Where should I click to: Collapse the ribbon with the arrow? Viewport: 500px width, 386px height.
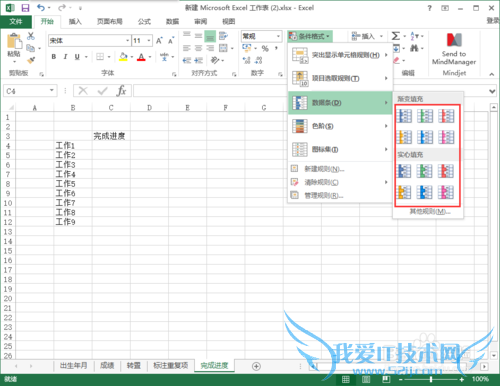[492, 74]
